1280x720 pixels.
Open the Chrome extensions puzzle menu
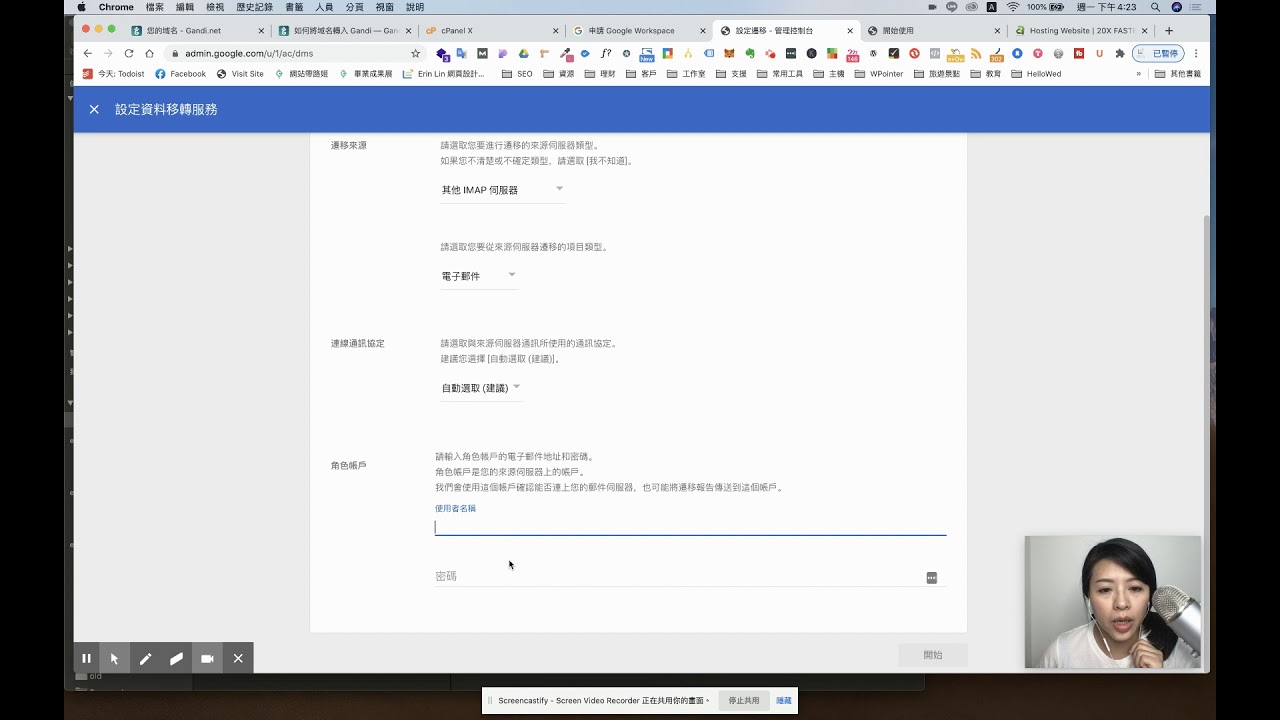click(1120, 53)
